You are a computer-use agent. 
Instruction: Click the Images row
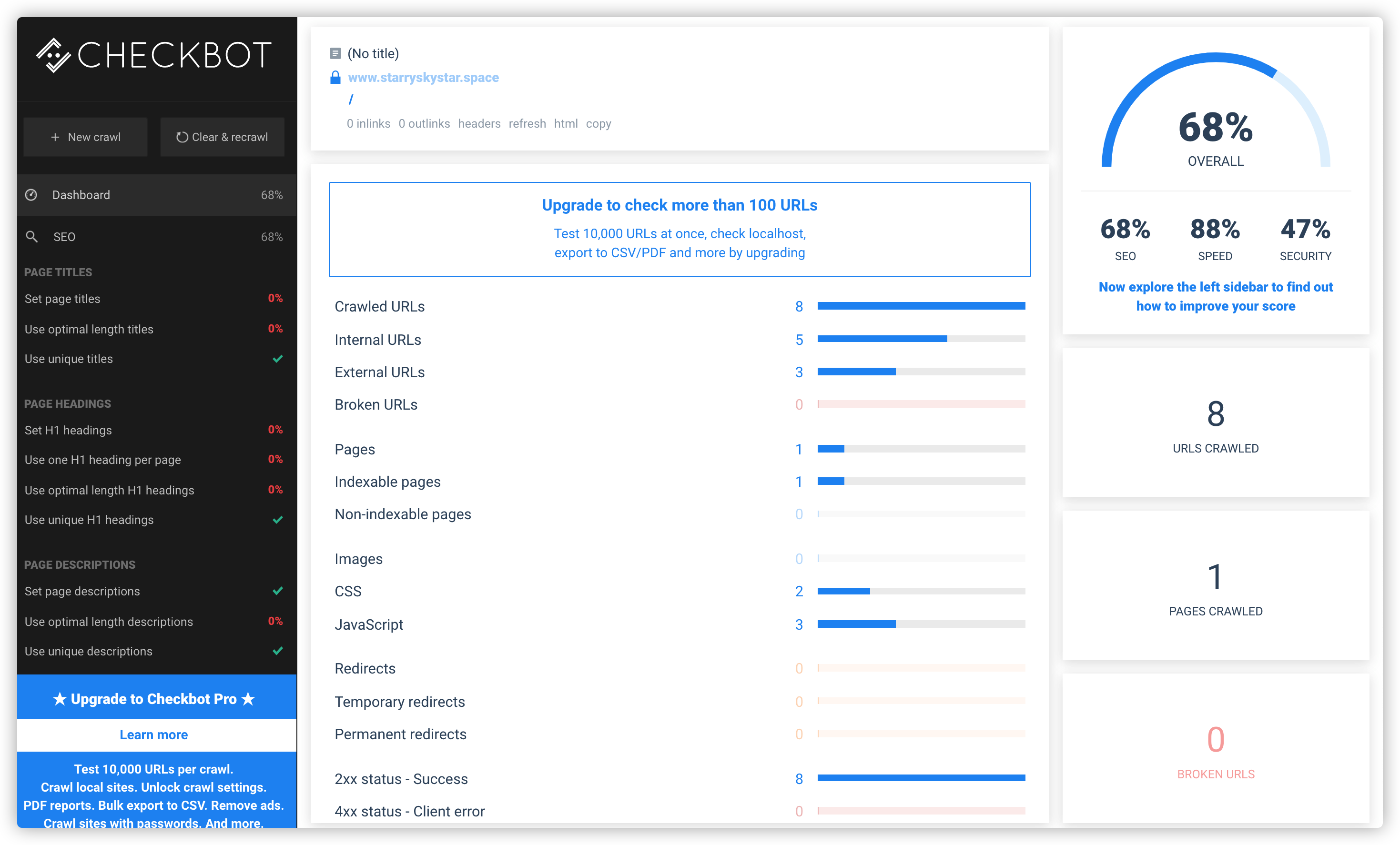point(680,559)
